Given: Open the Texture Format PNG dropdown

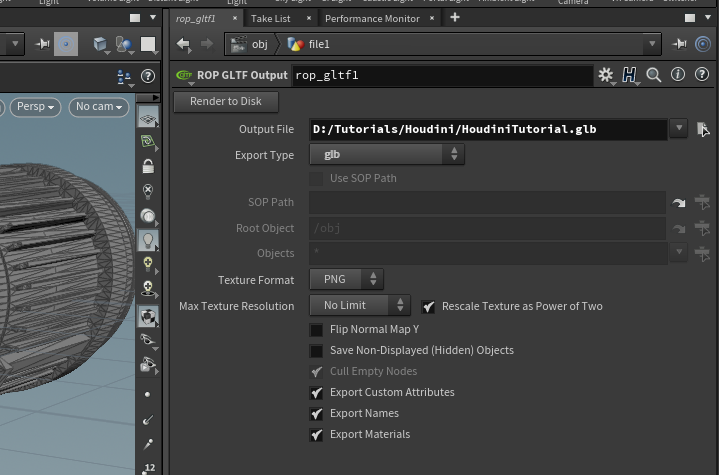Looking at the screenshot, I should [346, 280].
